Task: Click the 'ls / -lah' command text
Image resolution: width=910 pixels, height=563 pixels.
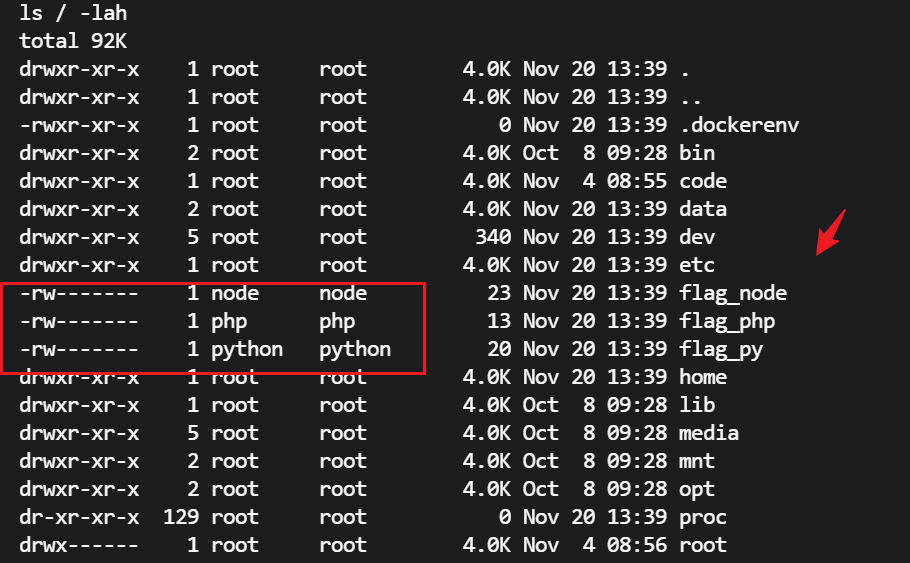Action: click(x=73, y=14)
